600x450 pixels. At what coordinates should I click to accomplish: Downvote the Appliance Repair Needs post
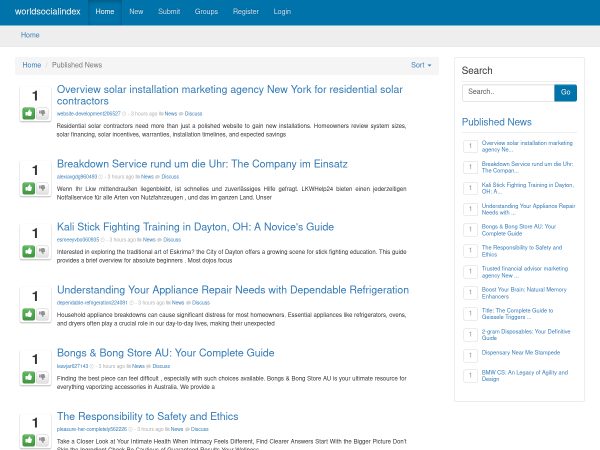(42, 314)
